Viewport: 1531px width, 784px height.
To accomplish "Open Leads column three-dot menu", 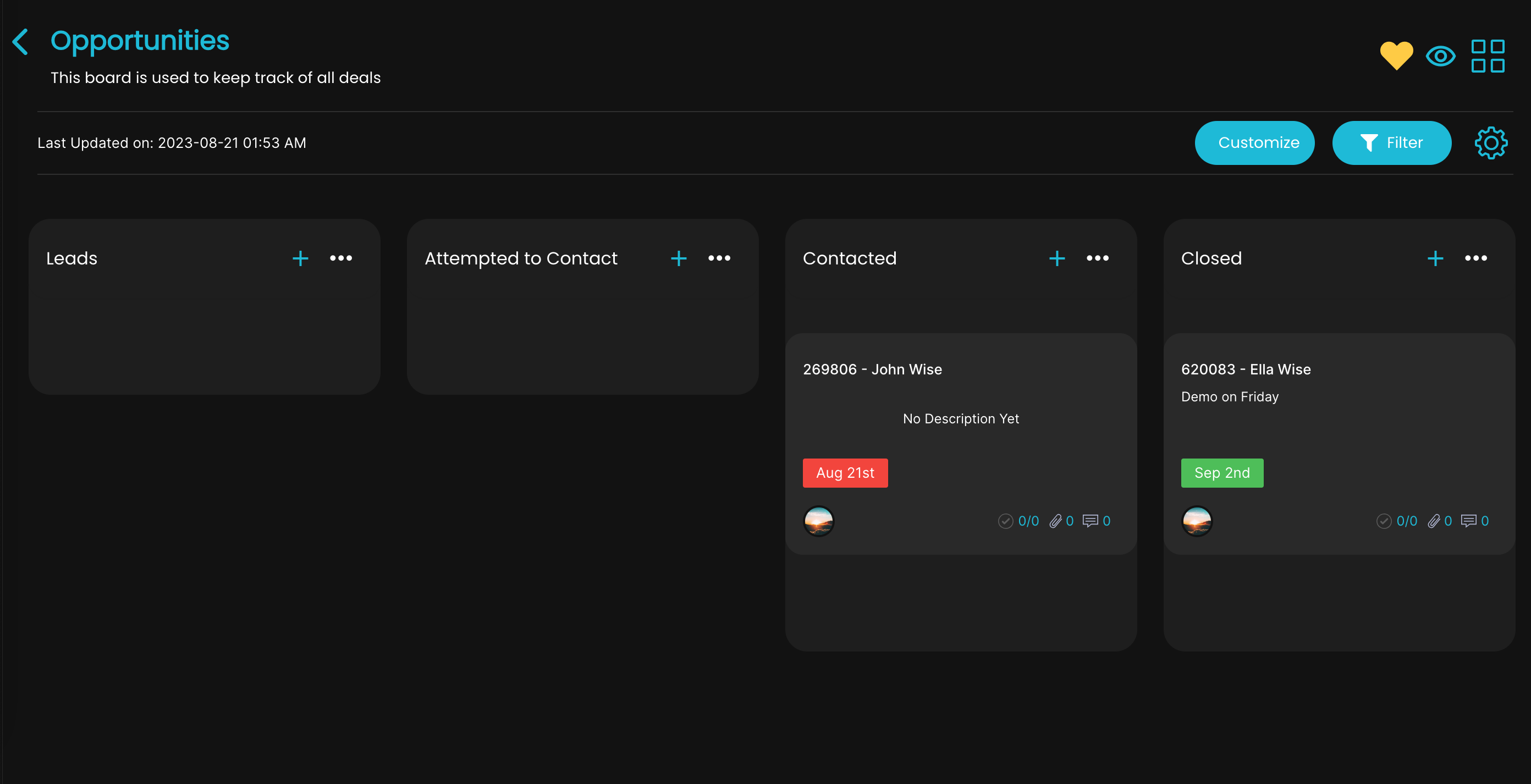I will (x=341, y=258).
